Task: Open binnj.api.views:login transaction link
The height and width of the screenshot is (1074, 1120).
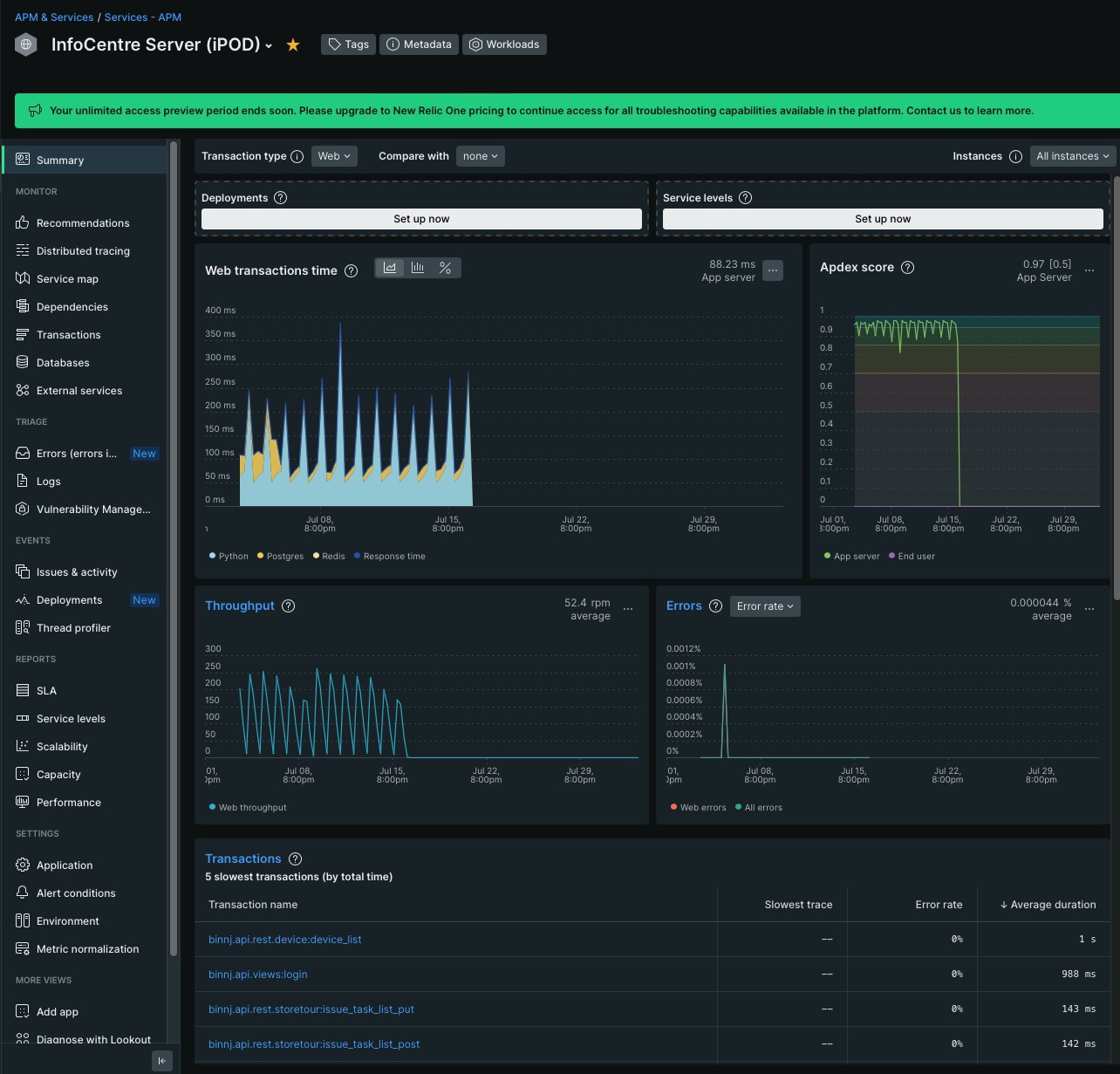Action: click(258, 975)
